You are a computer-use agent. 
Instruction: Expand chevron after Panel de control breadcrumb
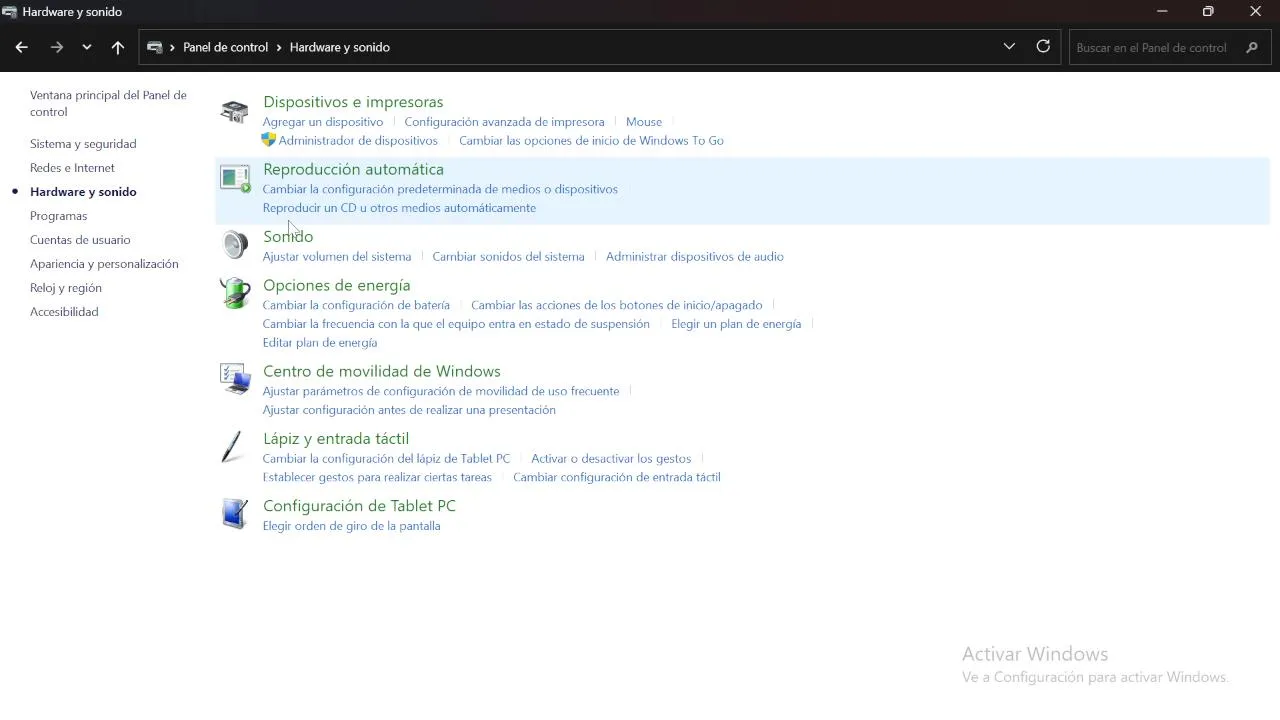(x=279, y=47)
